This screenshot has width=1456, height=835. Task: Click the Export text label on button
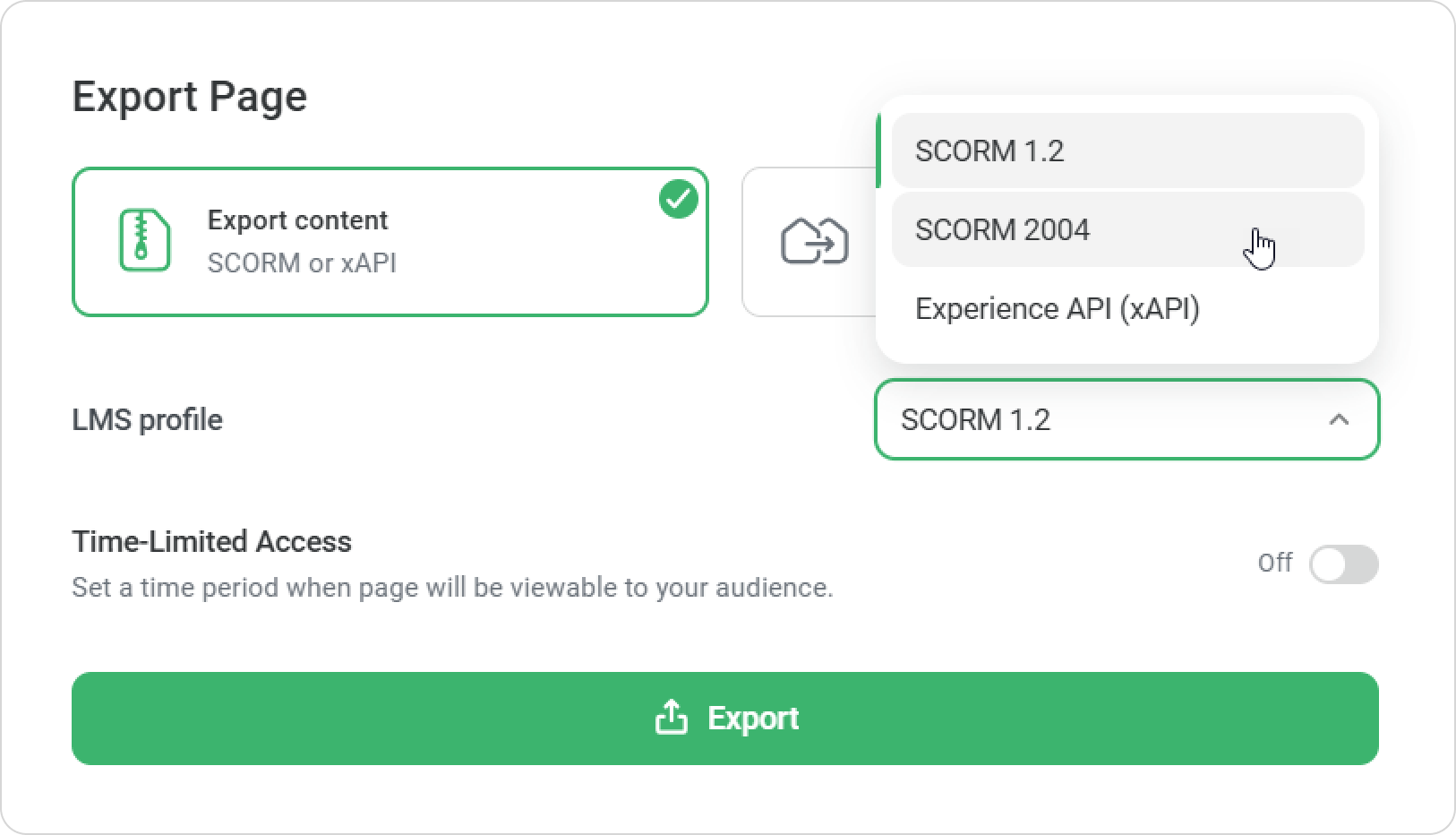coord(752,718)
